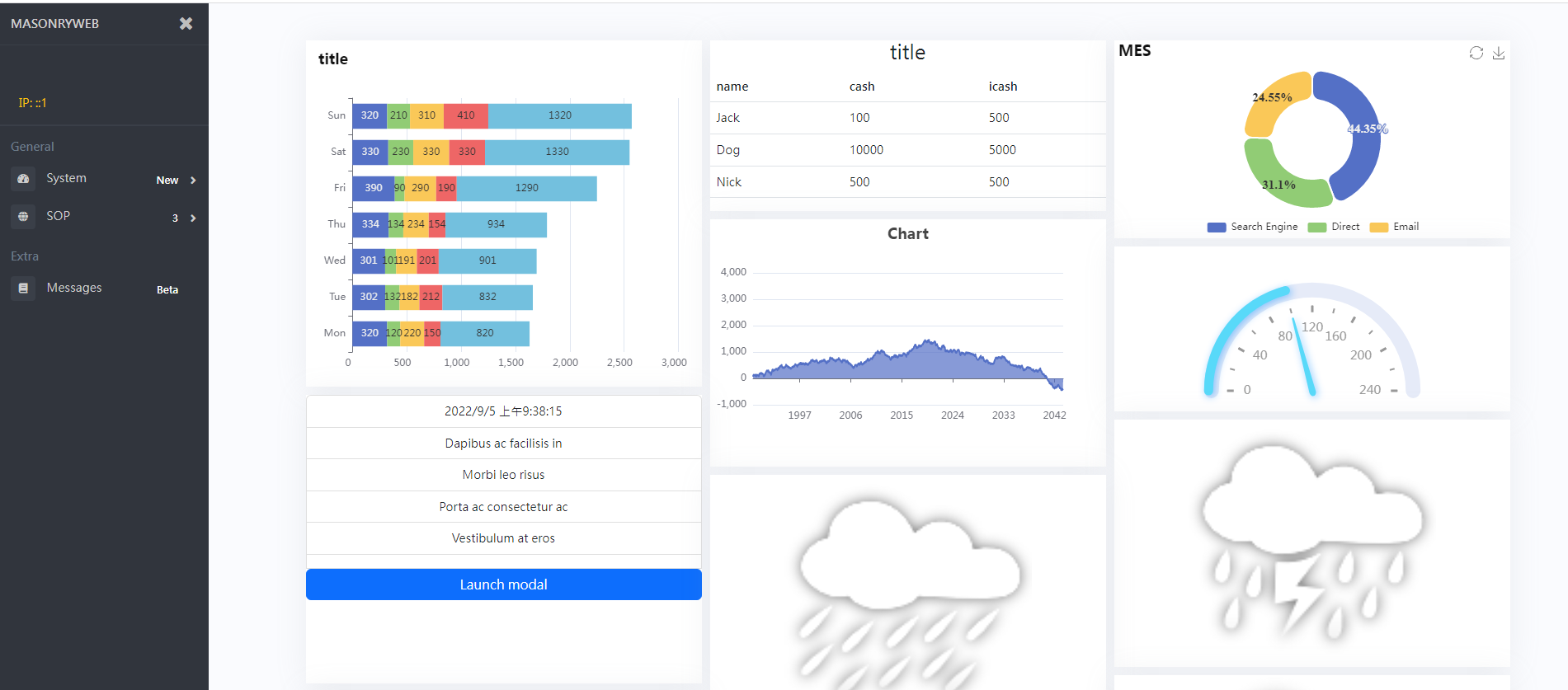Click Sun bar red segment 410
Image resolution: width=1568 pixels, height=690 pixels.
[466, 116]
